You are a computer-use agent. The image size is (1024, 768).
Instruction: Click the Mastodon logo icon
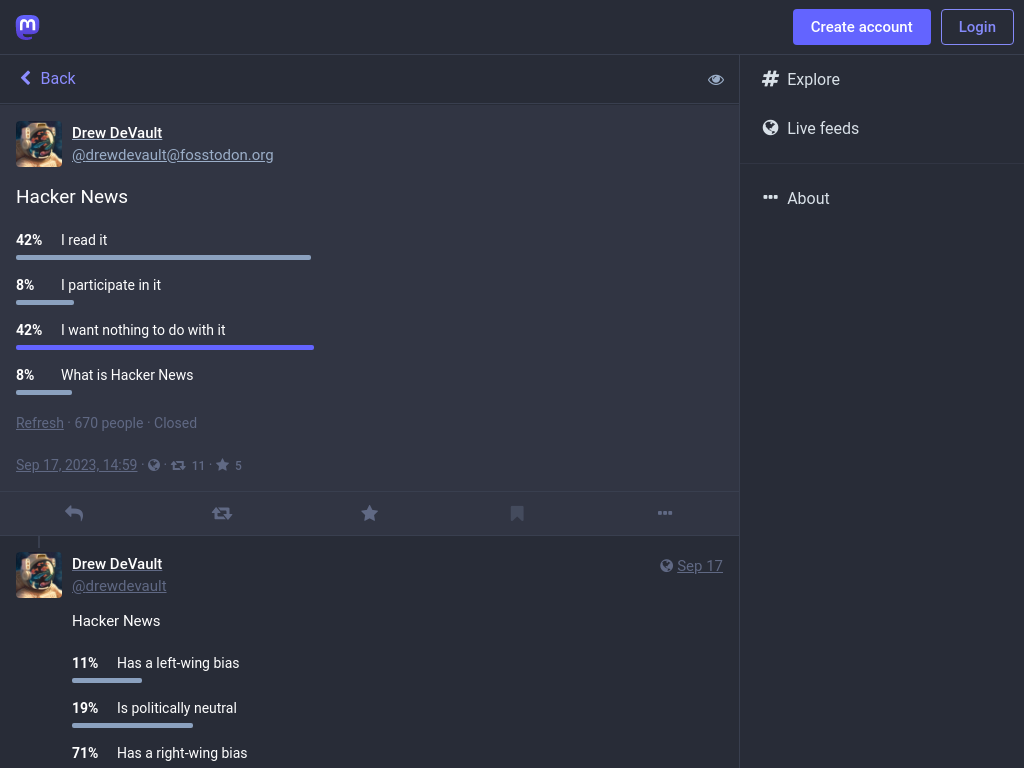[x=27, y=27]
